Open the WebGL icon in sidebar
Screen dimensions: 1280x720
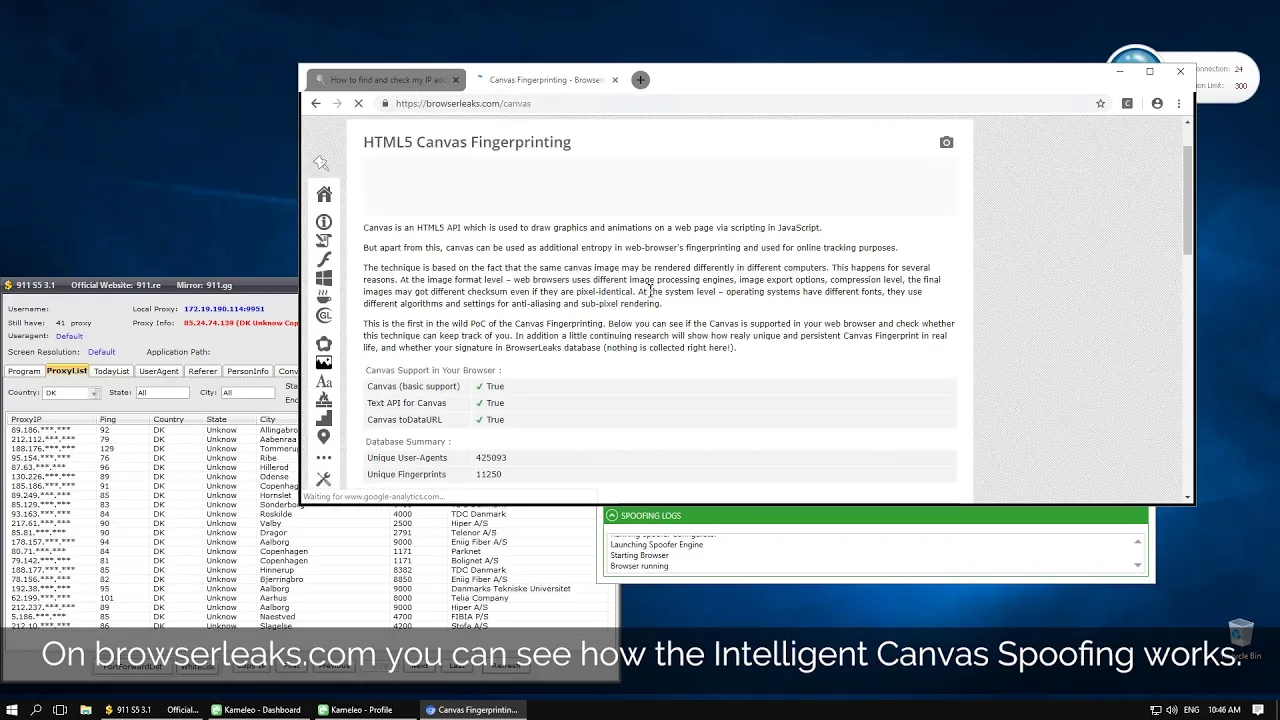pos(324,315)
